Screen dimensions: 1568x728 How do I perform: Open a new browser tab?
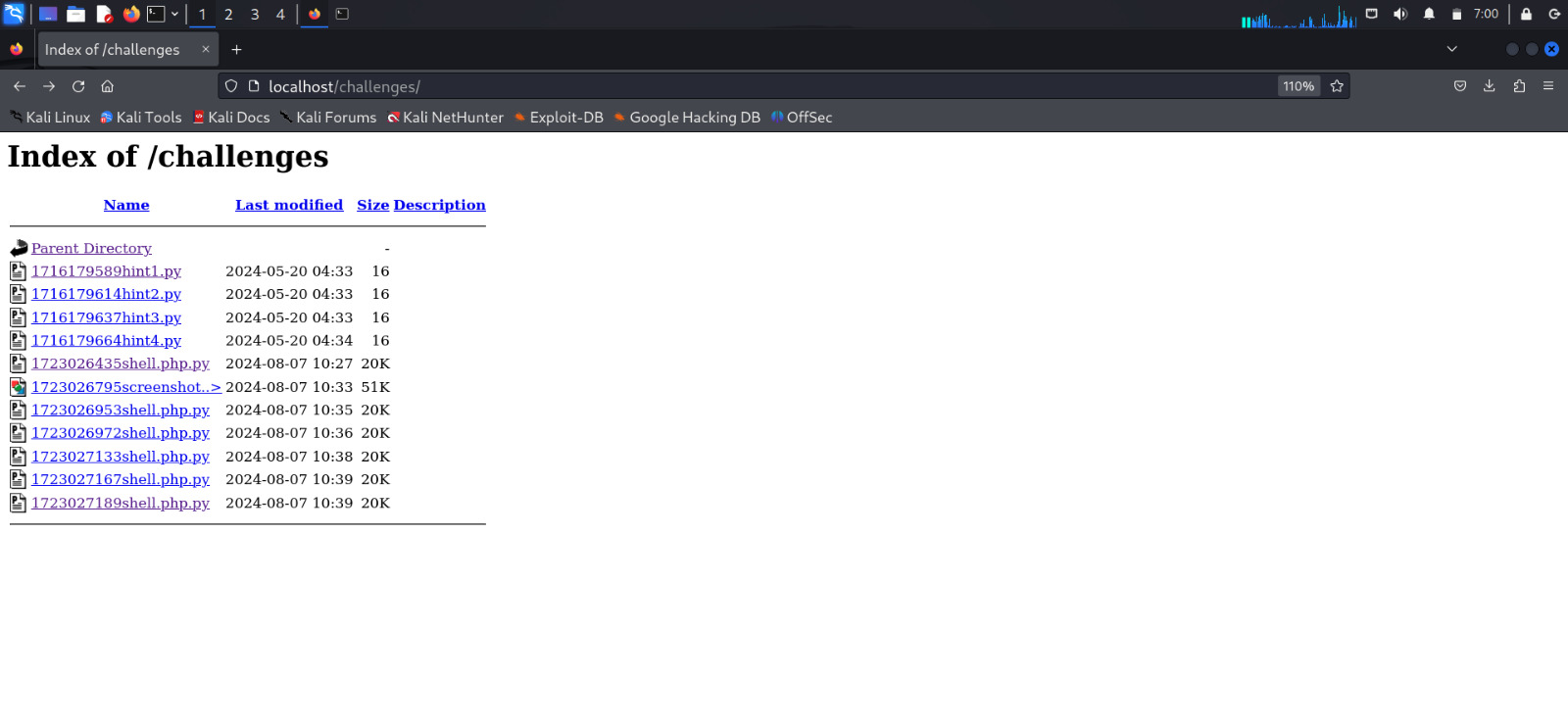click(236, 50)
